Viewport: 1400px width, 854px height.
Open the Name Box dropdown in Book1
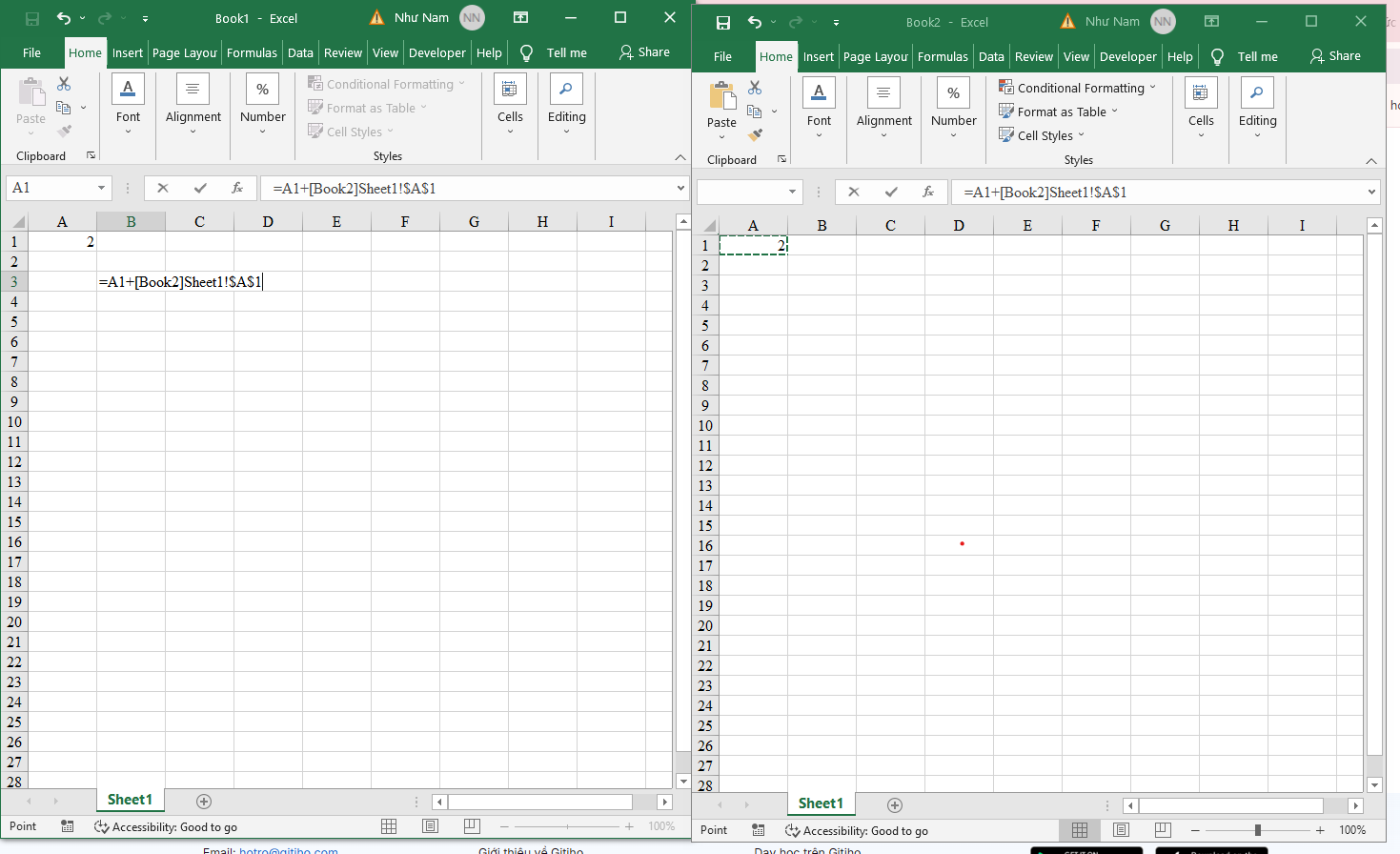(101, 188)
